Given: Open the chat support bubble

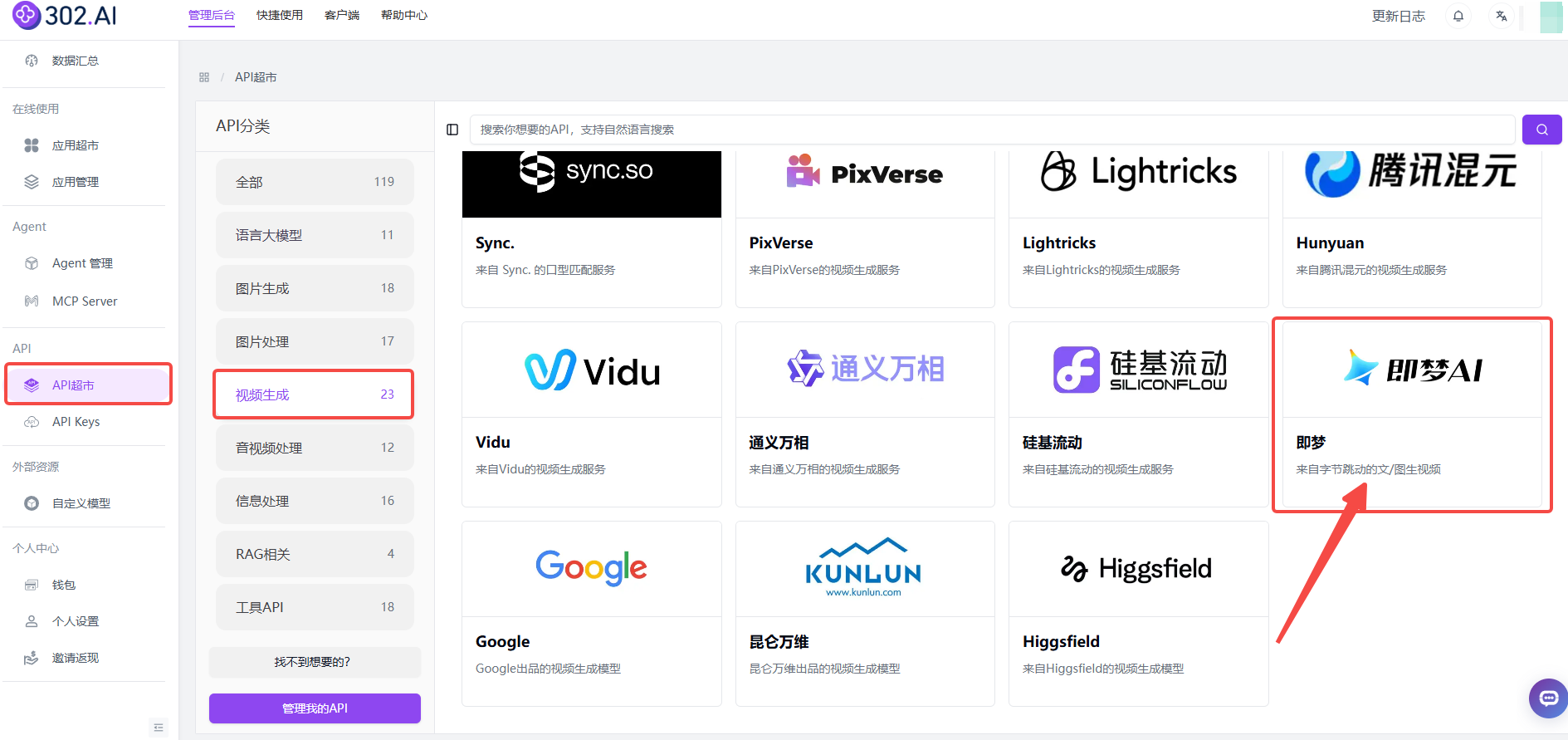Looking at the screenshot, I should tap(1548, 698).
